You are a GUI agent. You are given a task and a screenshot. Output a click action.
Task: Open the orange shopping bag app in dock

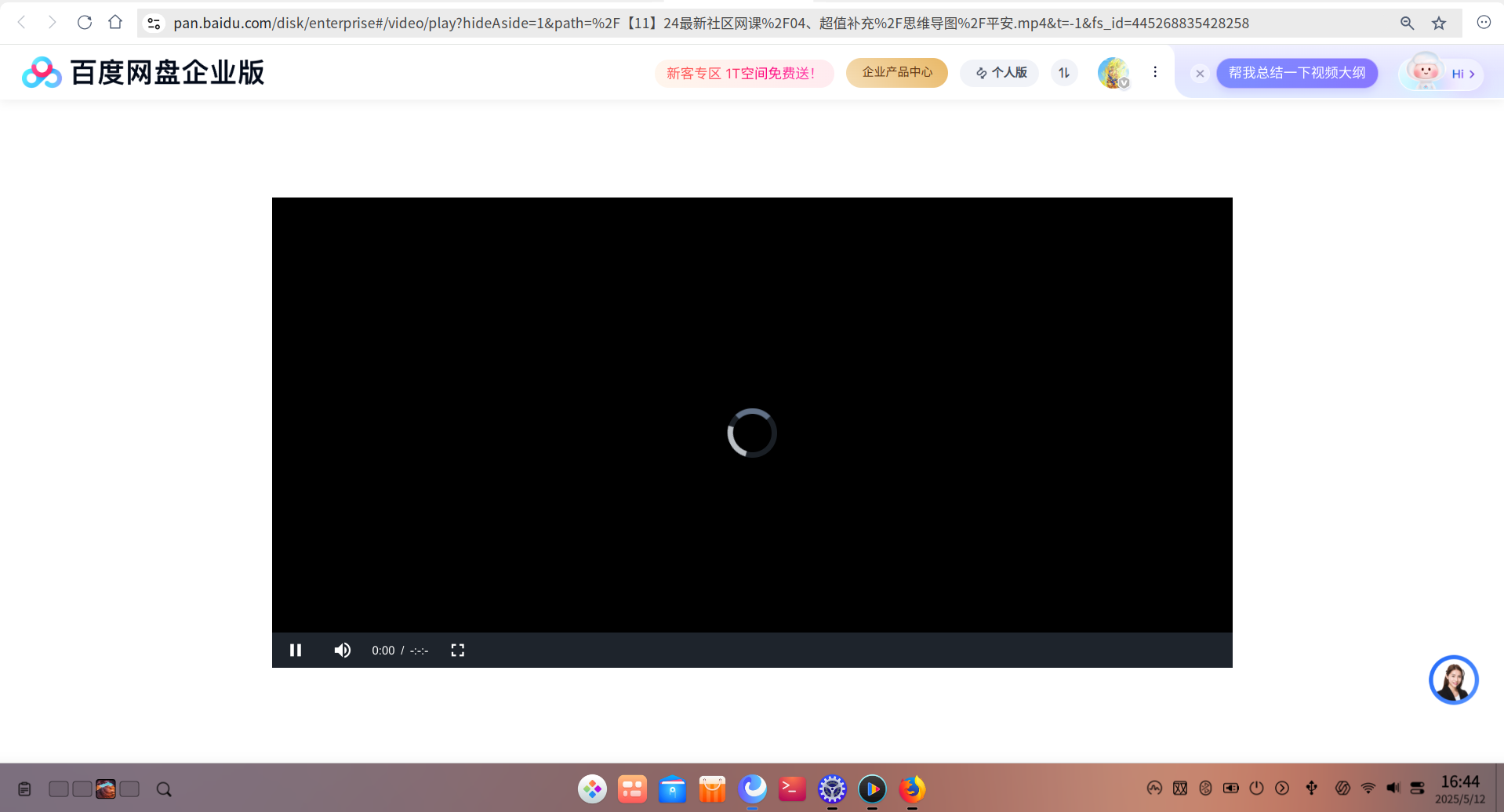coord(712,788)
